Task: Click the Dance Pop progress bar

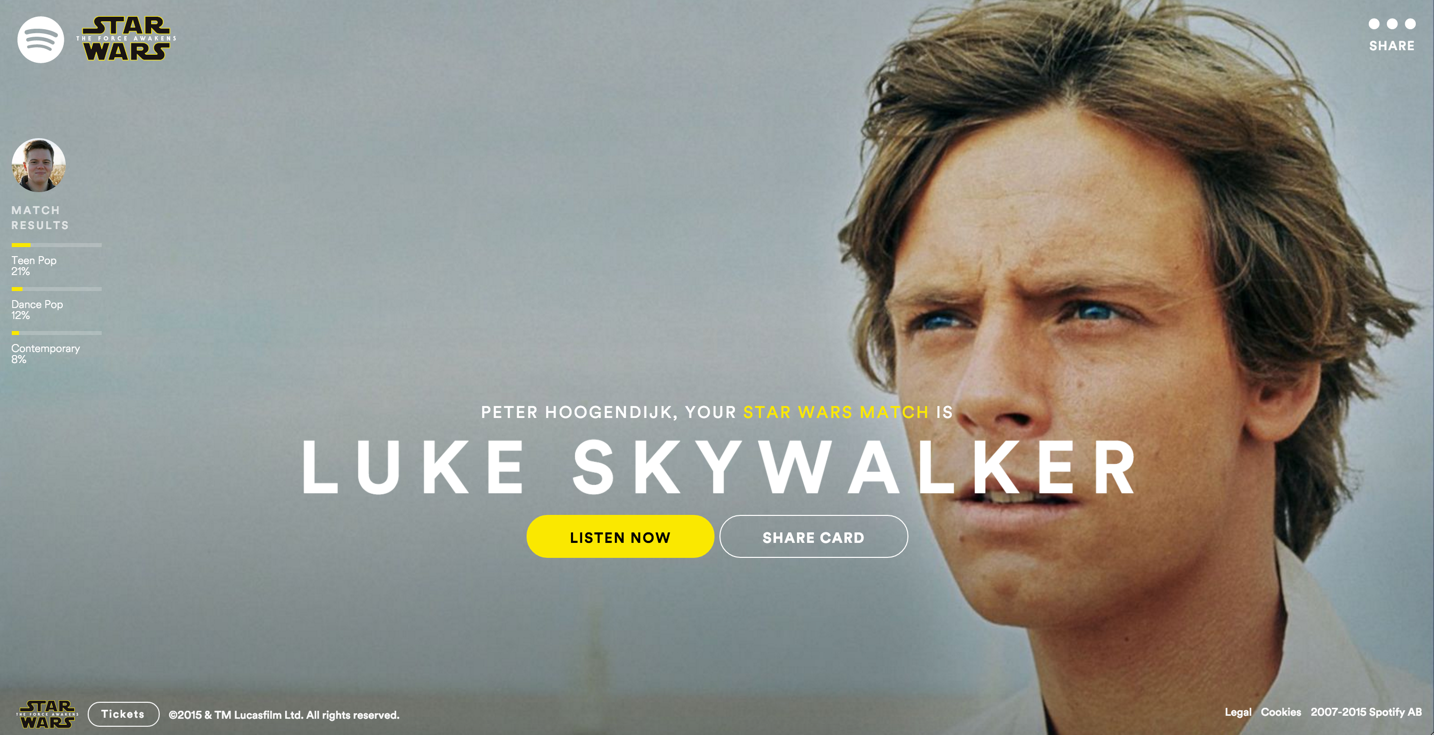Action: point(56,289)
